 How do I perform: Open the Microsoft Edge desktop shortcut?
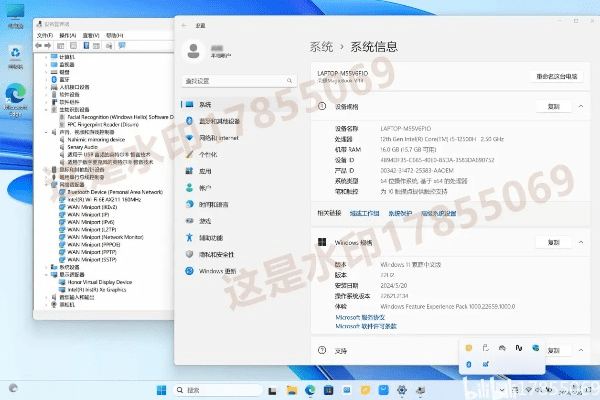[15, 100]
